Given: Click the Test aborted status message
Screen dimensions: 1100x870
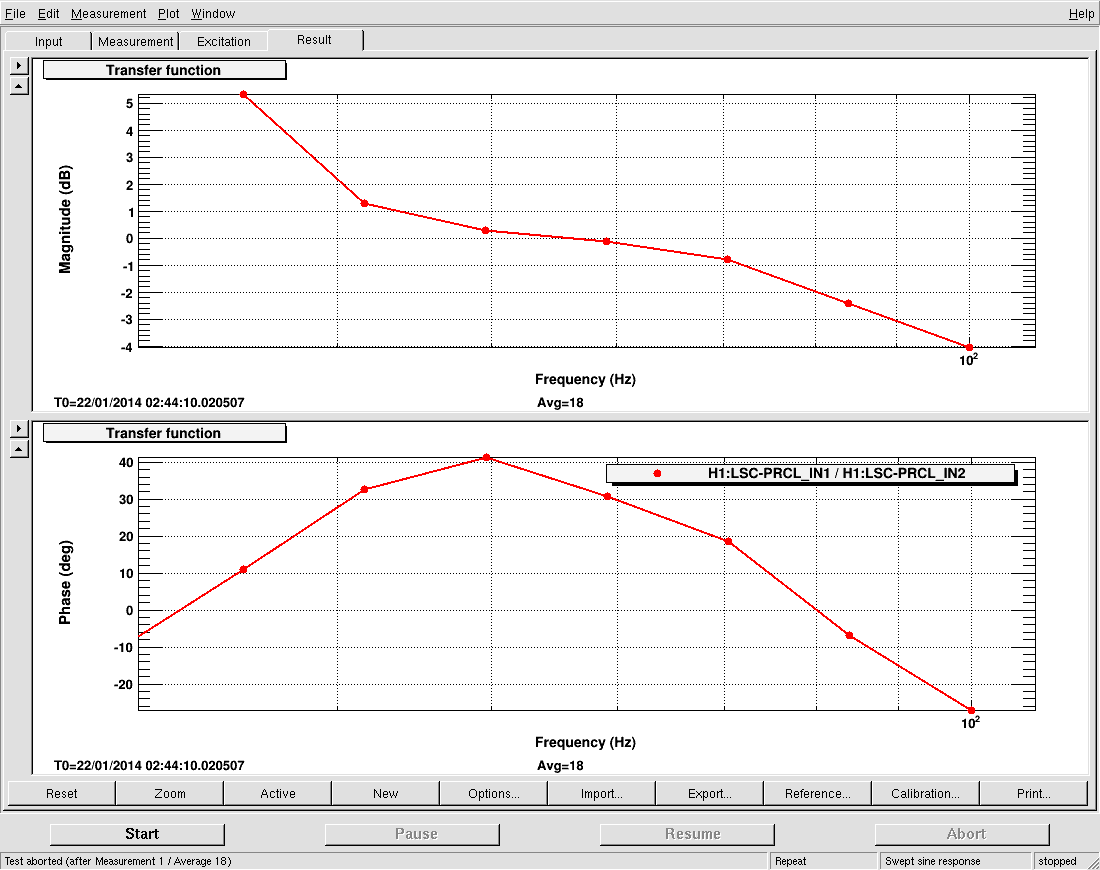Looking at the screenshot, I should tap(118, 861).
